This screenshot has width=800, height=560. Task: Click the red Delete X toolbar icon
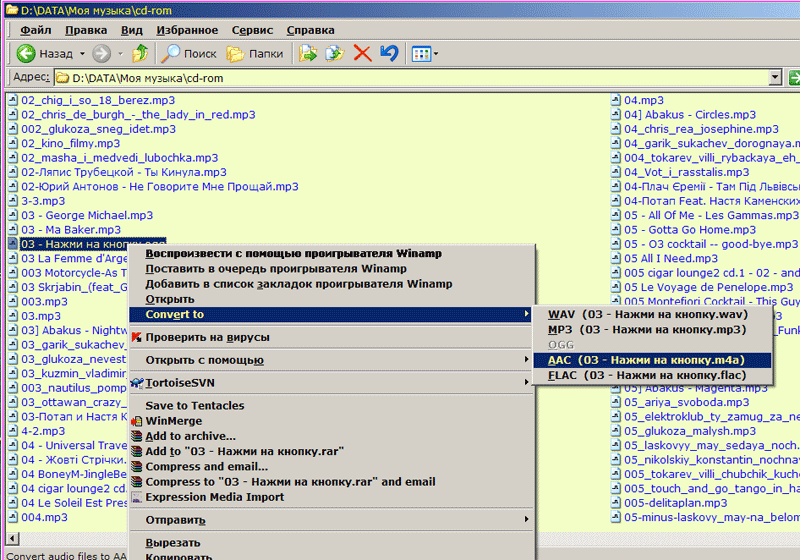[362, 53]
